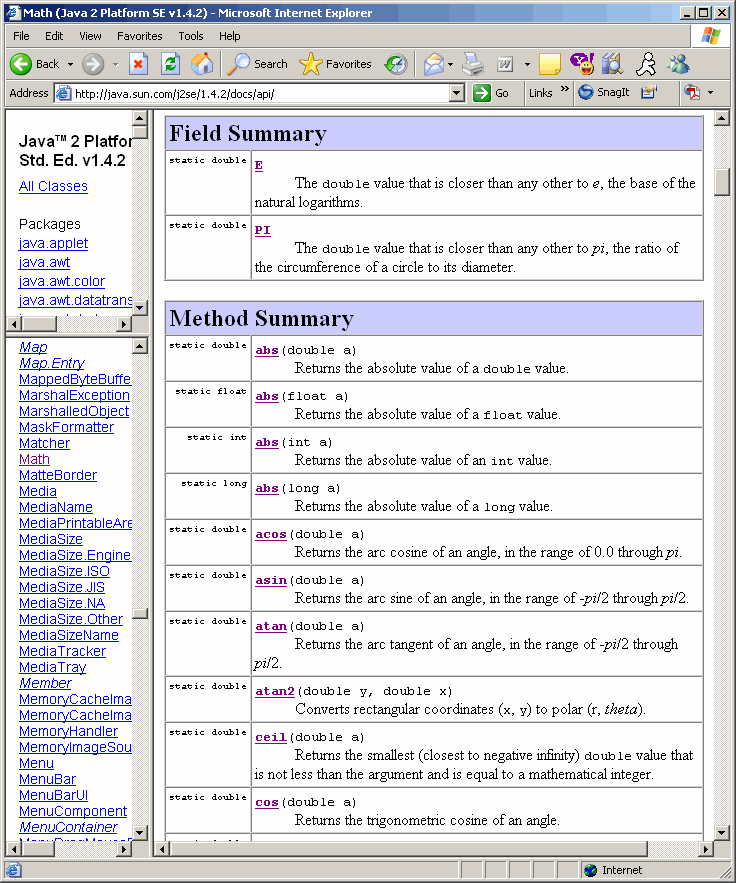Open the MediaSize.ISO class link

[64, 571]
